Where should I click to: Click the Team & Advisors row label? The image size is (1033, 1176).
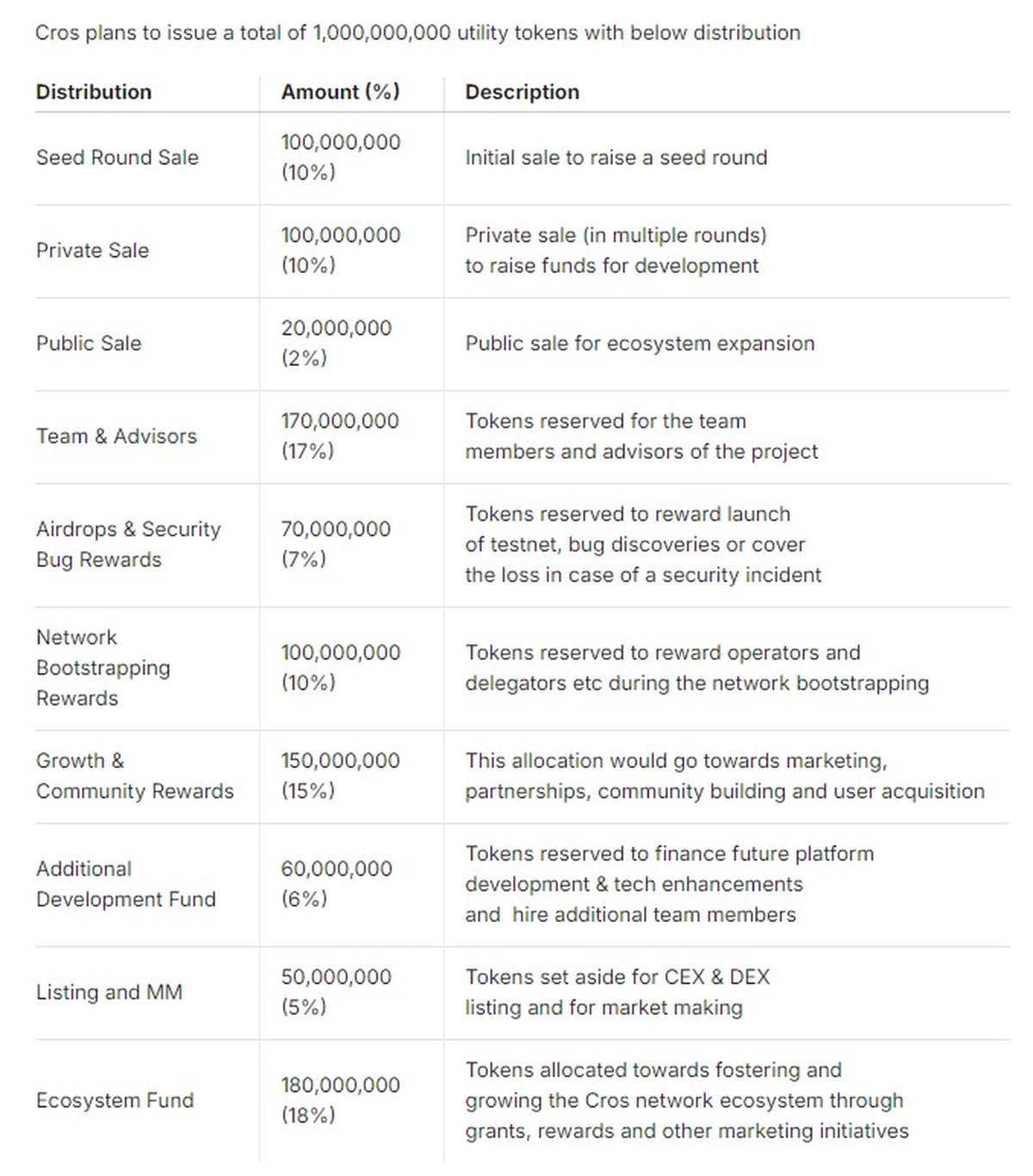pyautogui.click(x=116, y=436)
